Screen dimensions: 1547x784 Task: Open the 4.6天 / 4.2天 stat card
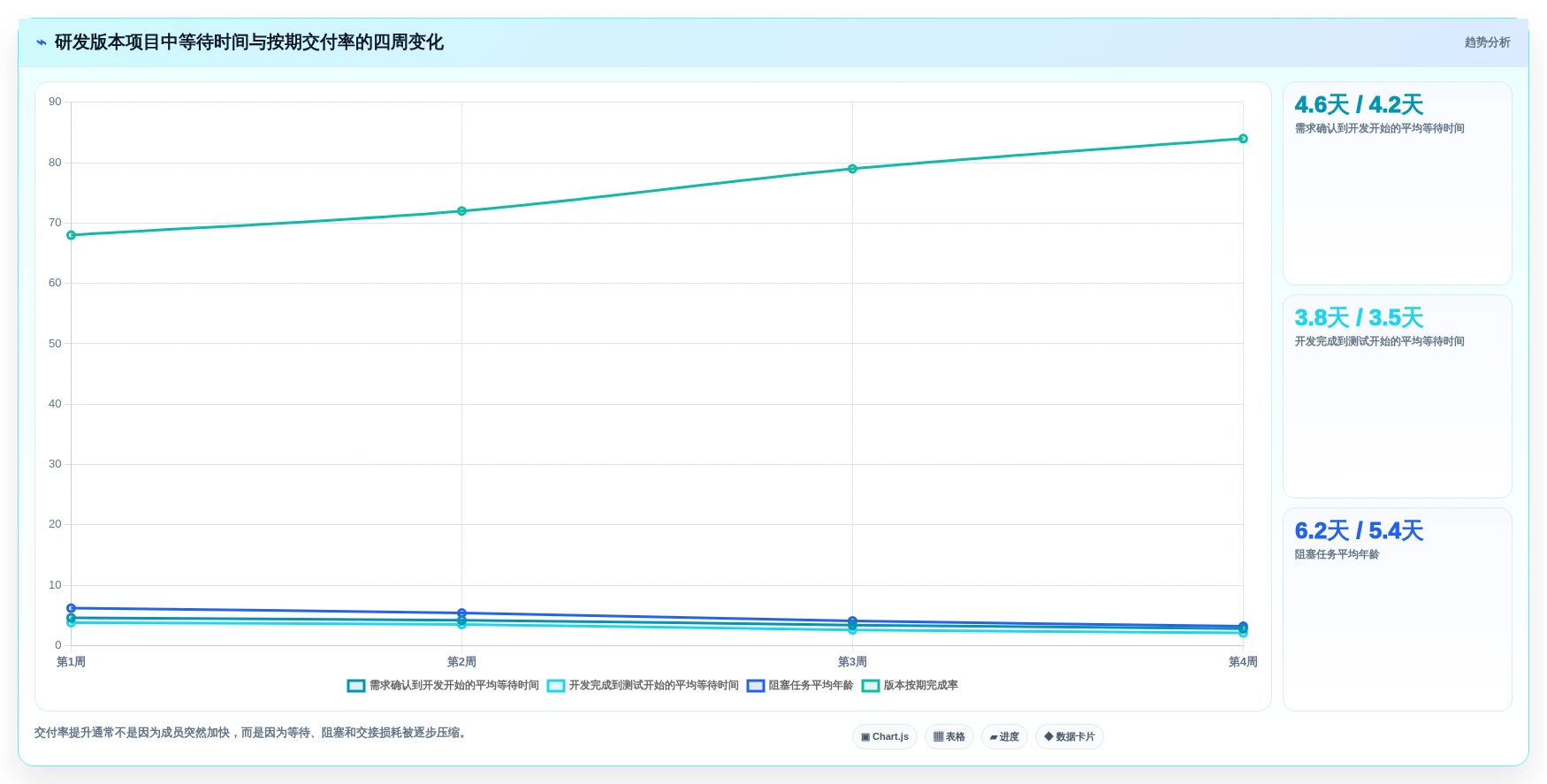[x=1398, y=184]
